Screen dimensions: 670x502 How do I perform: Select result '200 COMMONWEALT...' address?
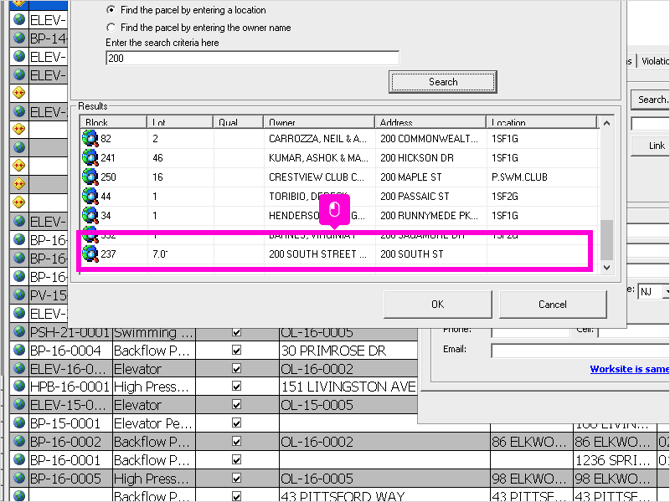pos(429,138)
